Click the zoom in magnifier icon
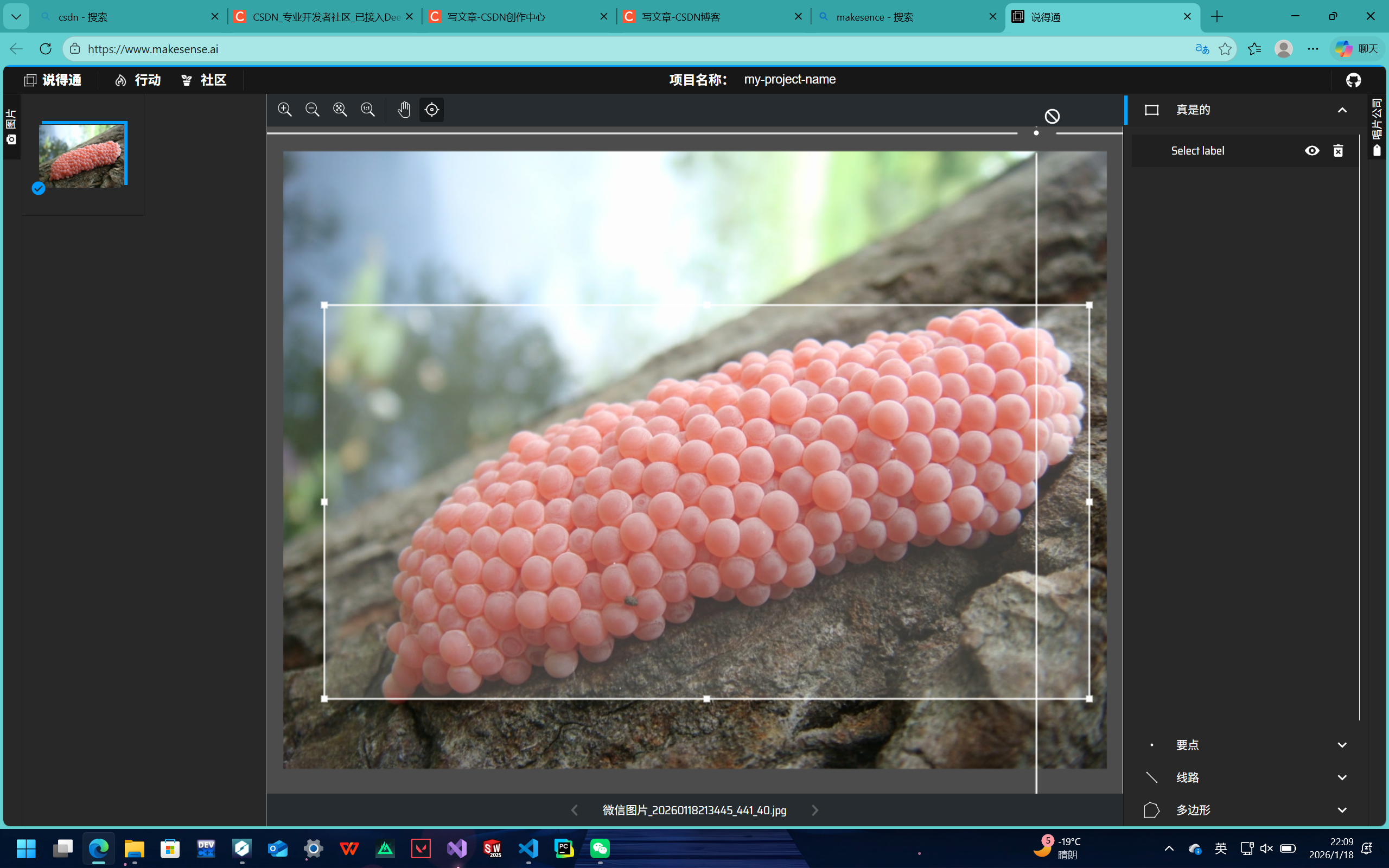The image size is (1389, 868). 285,110
